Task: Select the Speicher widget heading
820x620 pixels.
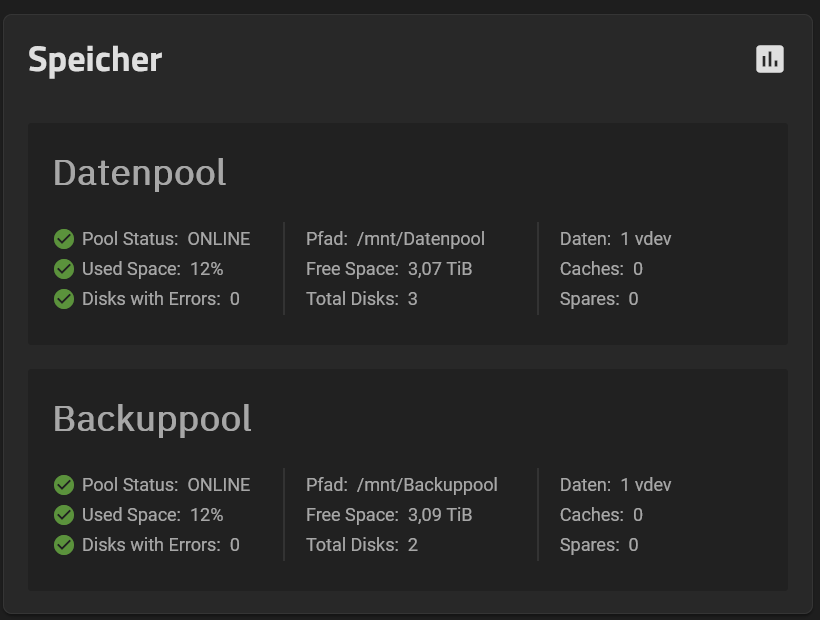Action: [x=95, y=60]
